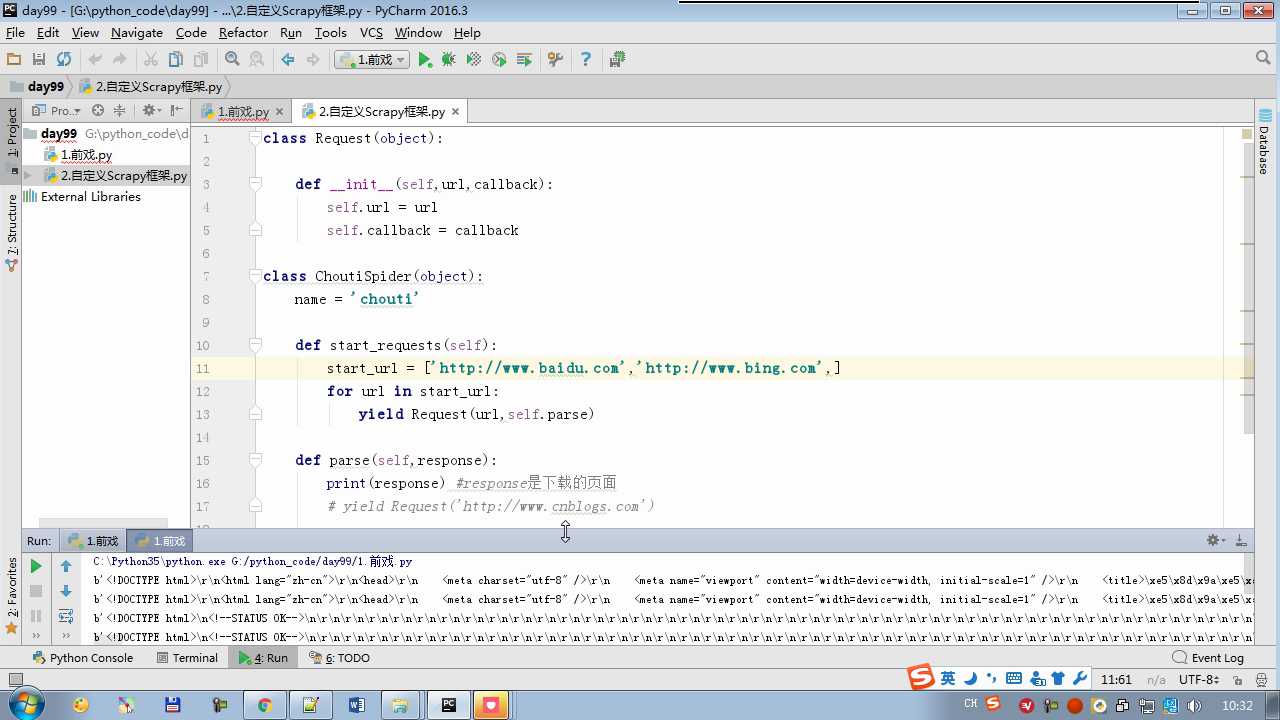
Task: Open Help question mark icon
Action: click(586, 60)
